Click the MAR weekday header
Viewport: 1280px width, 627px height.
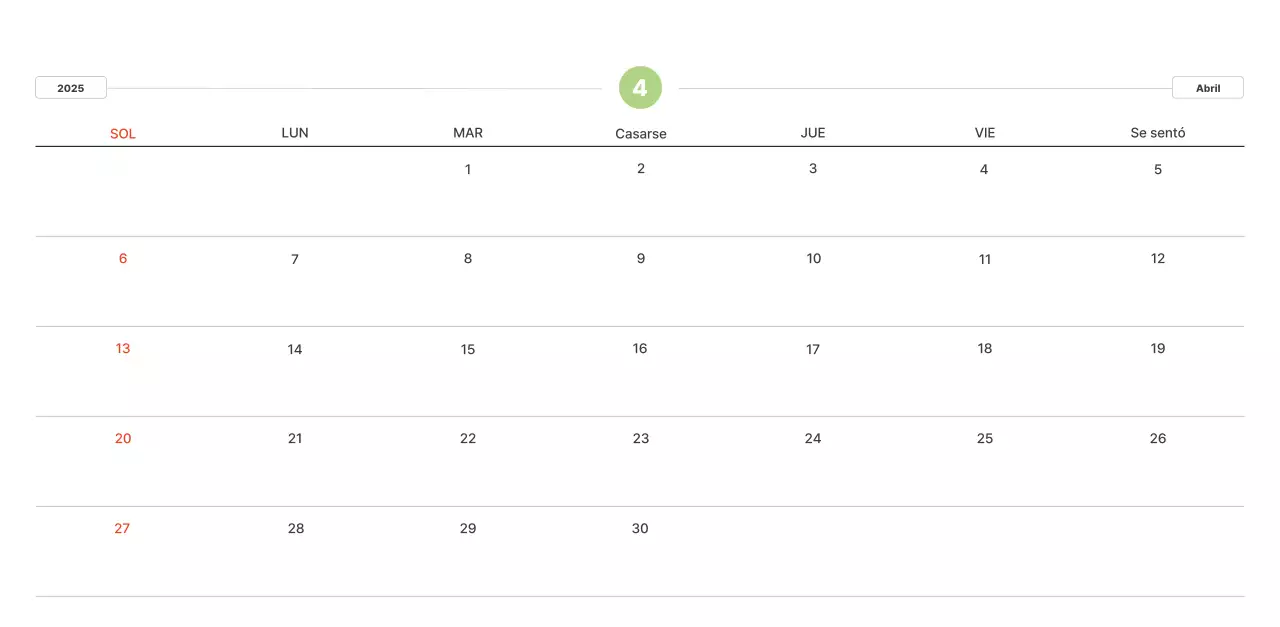tap(468, 133)
